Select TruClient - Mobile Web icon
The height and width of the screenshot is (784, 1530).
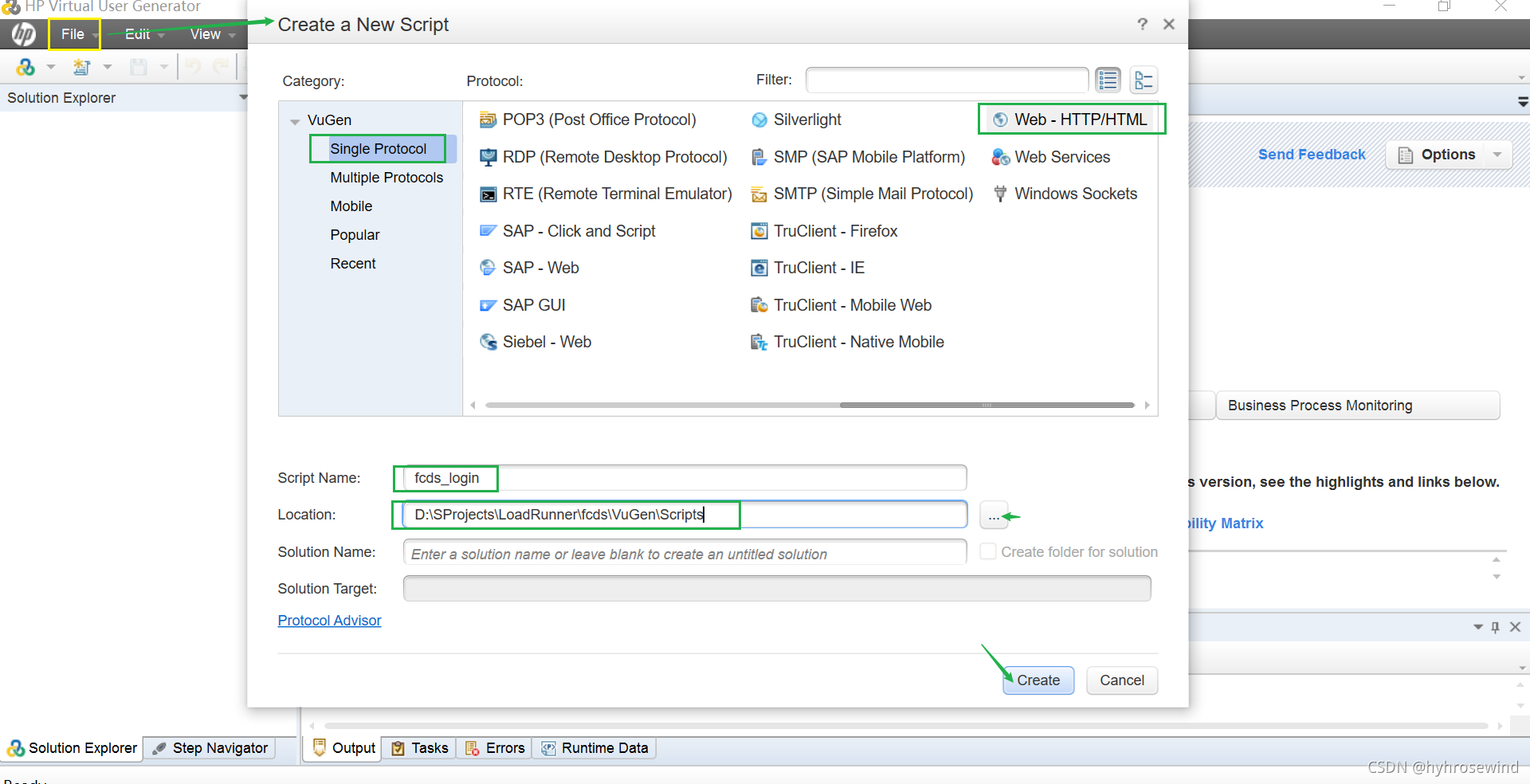click(x=759, y=305)
